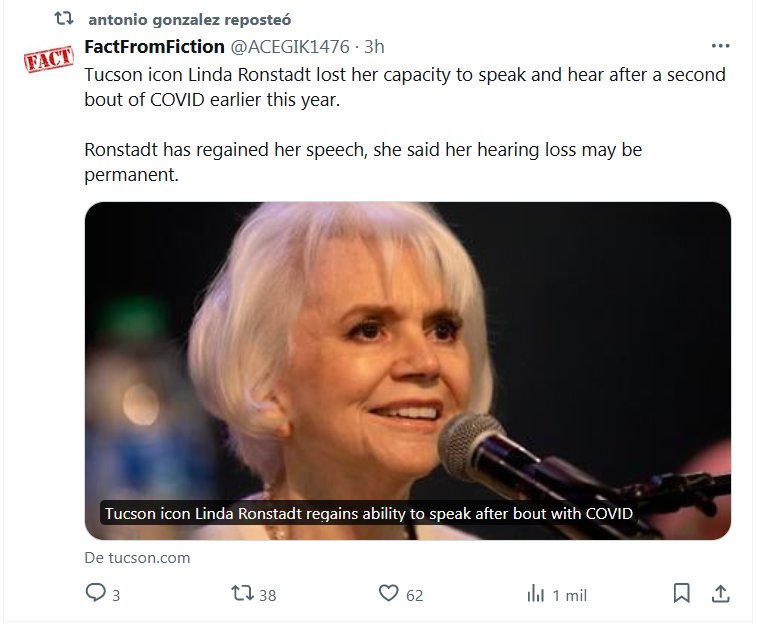Open view analytics bar chart icon
Viewport: 758px width, 624px height.
(x=535, y=594)
